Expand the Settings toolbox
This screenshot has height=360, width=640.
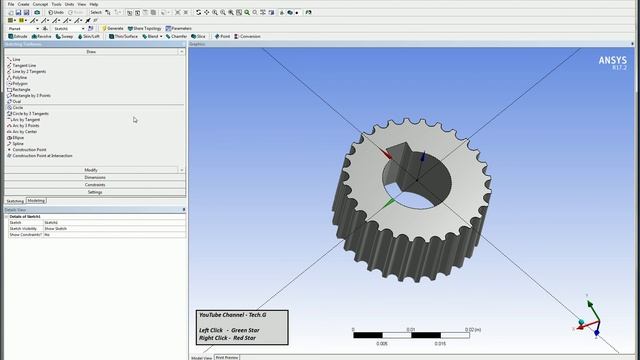(x=95, y=192)
